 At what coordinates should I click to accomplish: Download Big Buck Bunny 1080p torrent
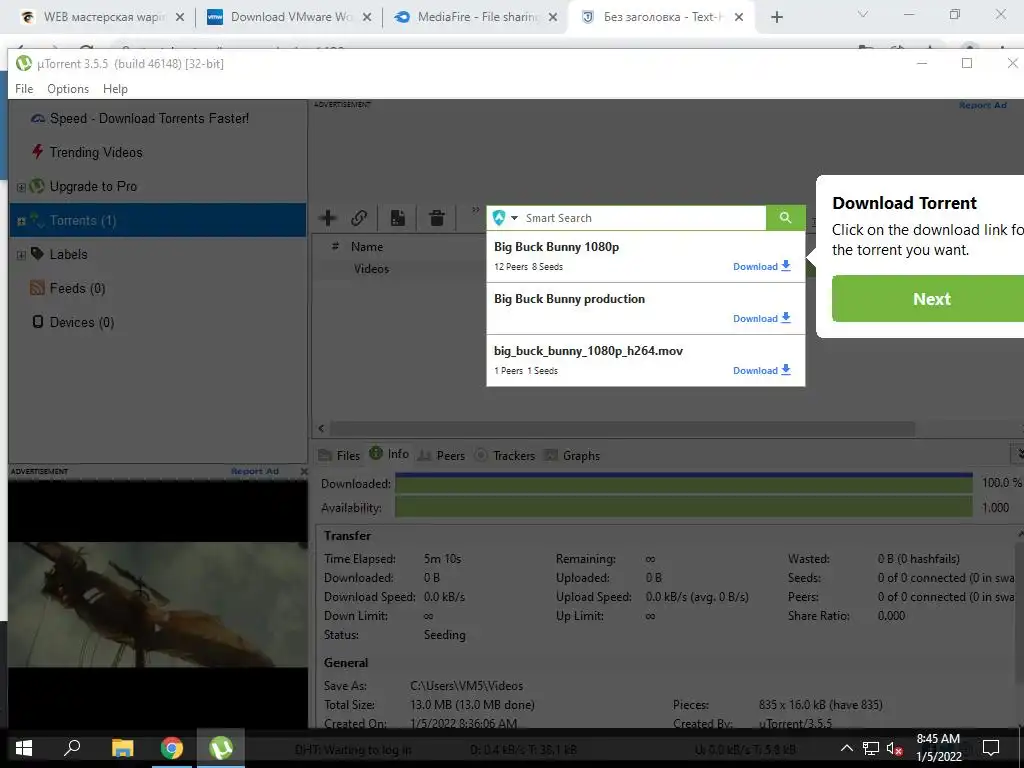tap(761, 266)
